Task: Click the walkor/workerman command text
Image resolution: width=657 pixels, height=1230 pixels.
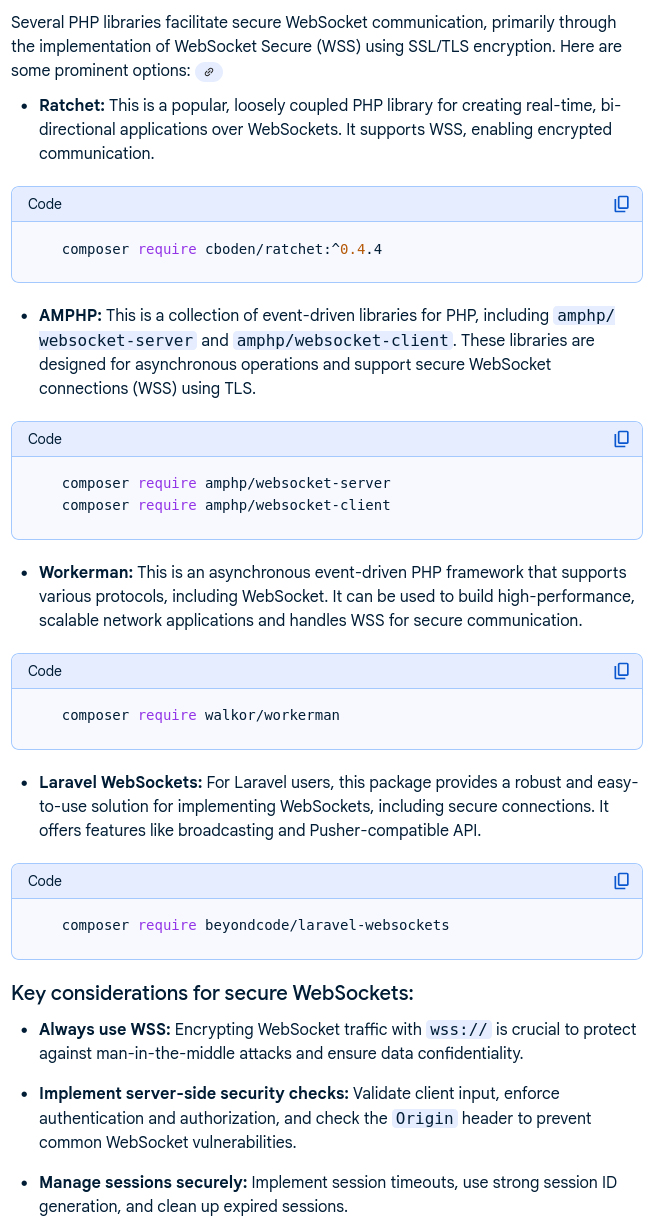Action: (x=201, y=715)
